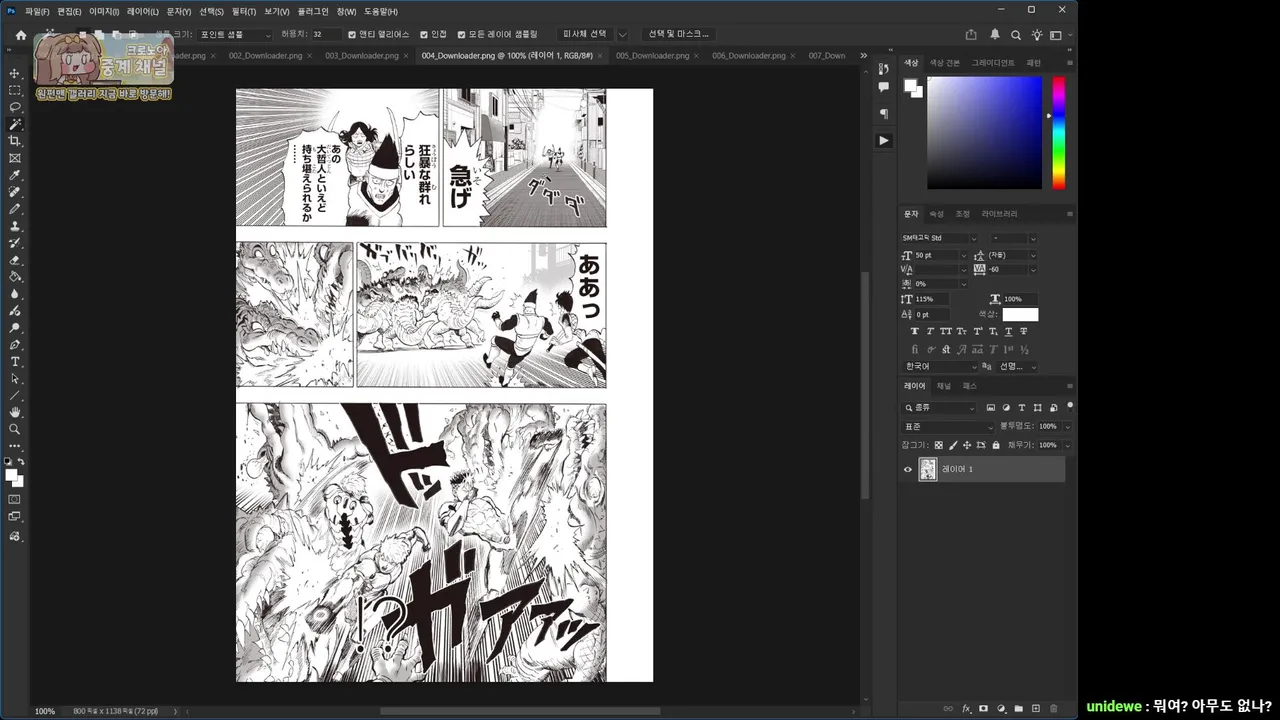Select the Horizontal Type tool
Screen dimensions: 1280x720
[x=15, y=362]
